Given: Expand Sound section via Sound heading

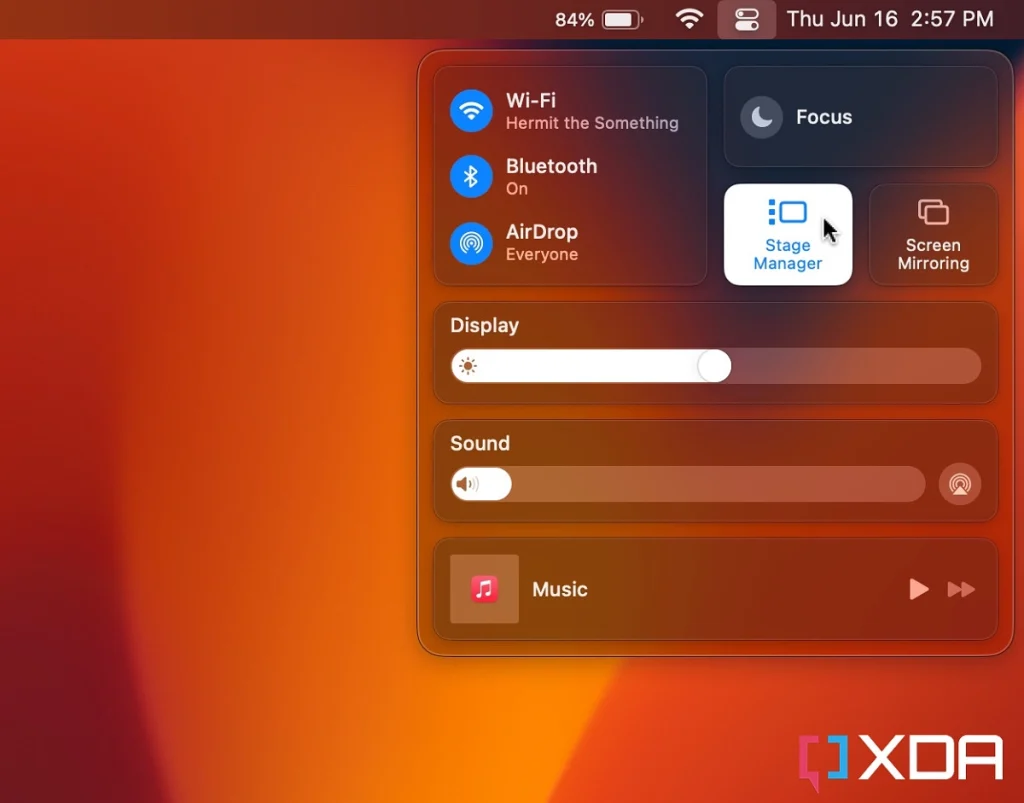Looking at the screenshot, I should pyautogui.click(x=479, y=443).
